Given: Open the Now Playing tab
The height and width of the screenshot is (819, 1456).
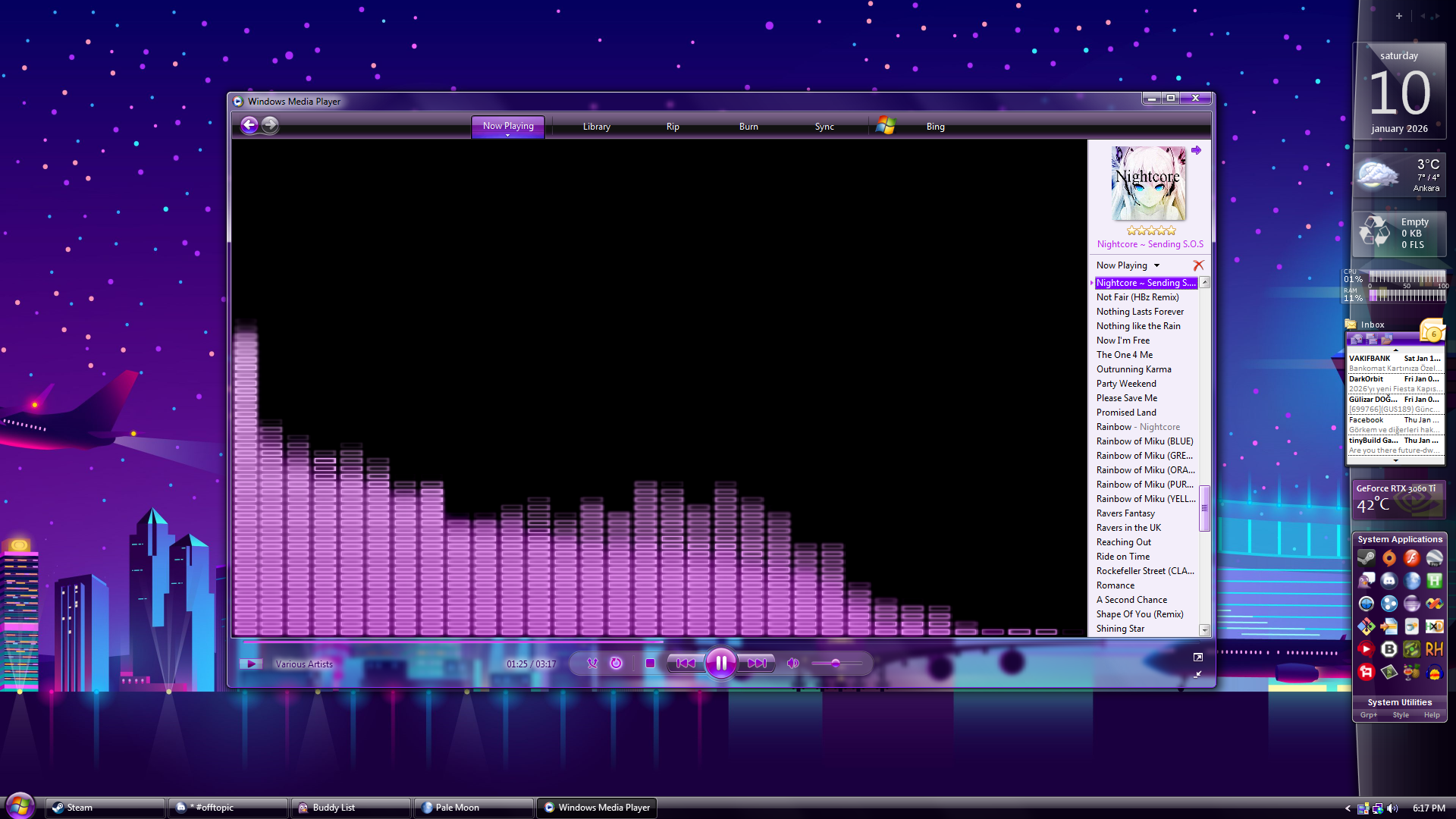Looking at the screenshot, I should click(508, 126).
